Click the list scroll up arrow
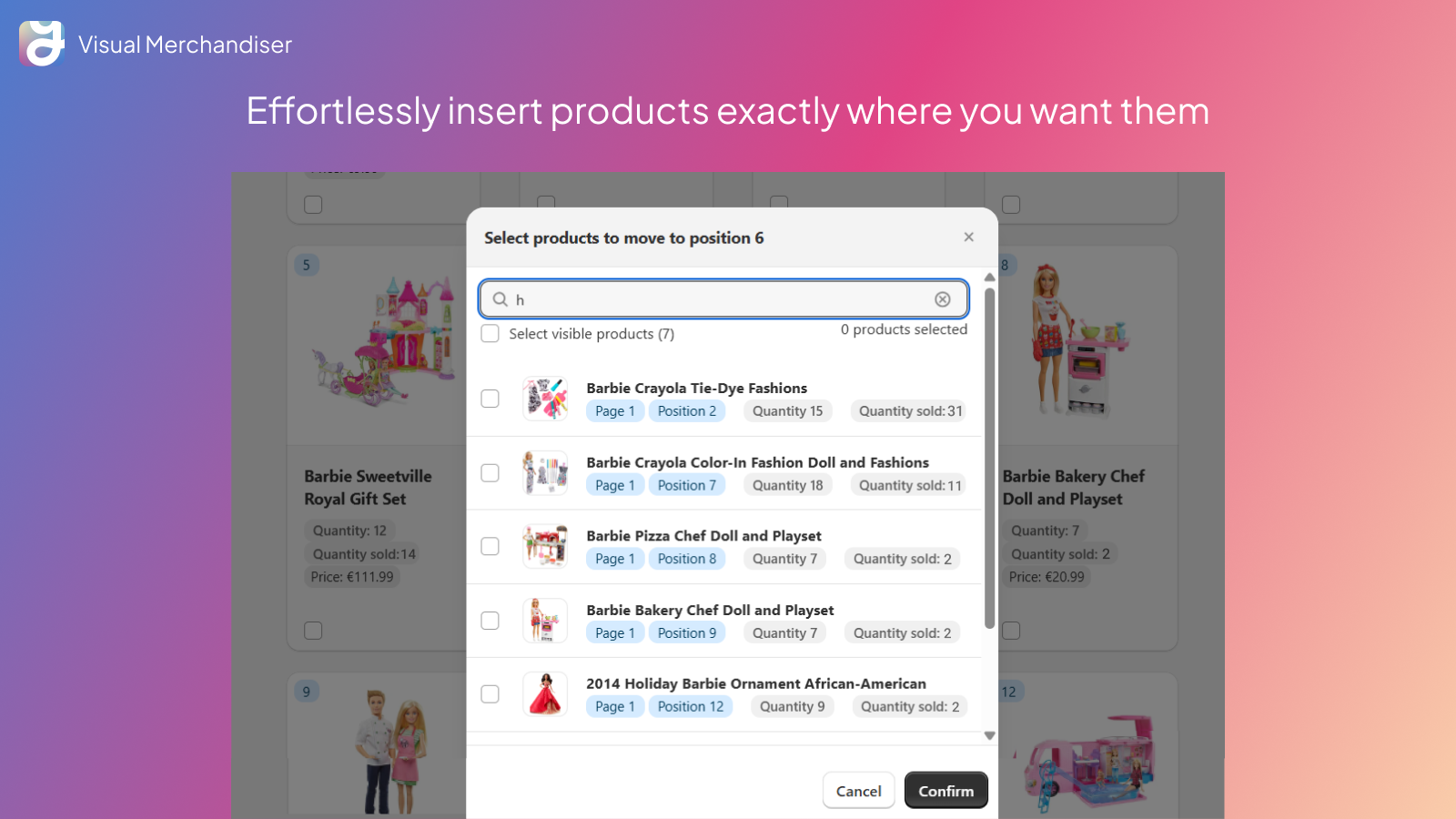 (x=989, y=278)
